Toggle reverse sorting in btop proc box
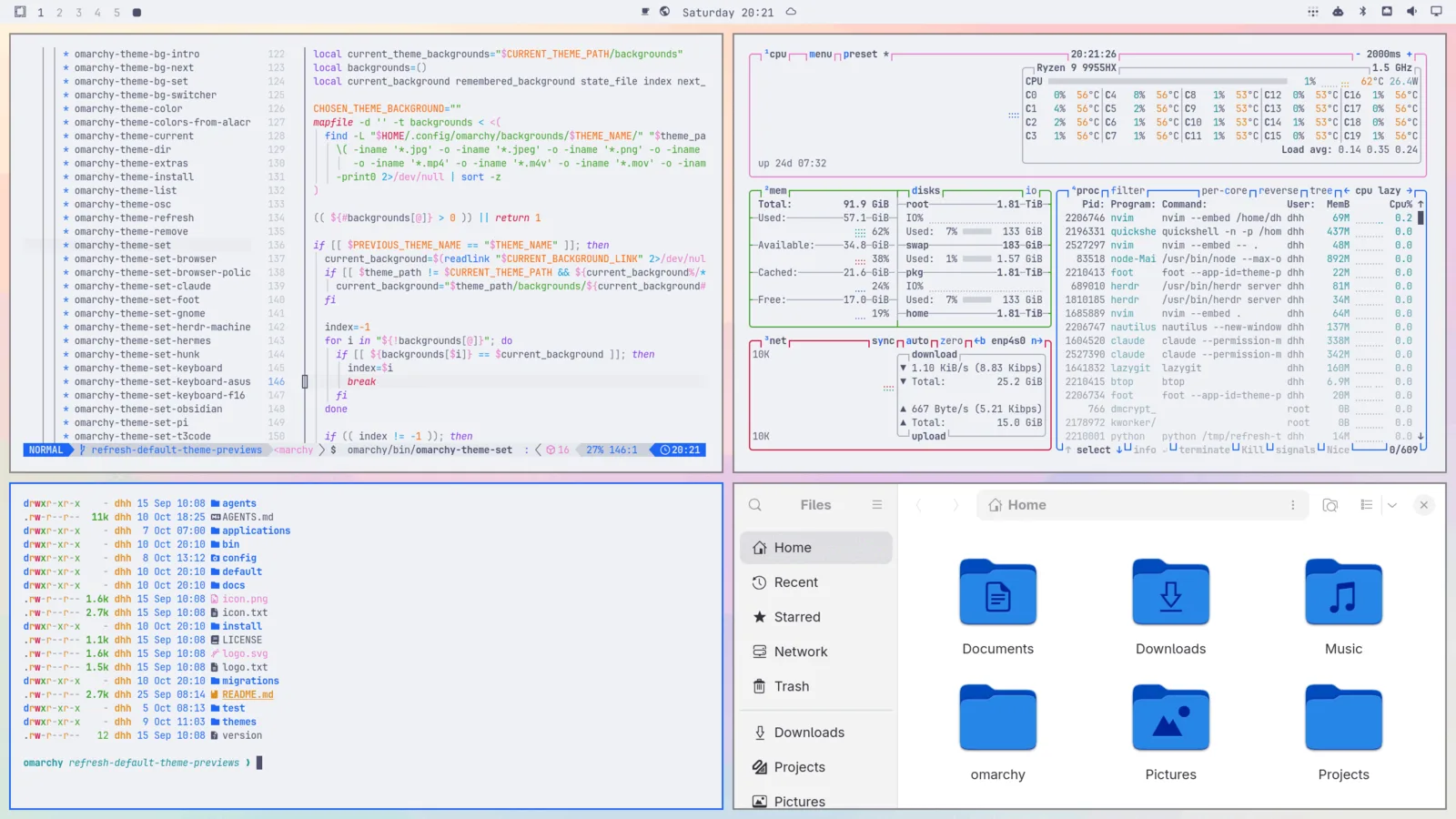This screenshot has height=819, width=1456. [x=1279, y=191]
